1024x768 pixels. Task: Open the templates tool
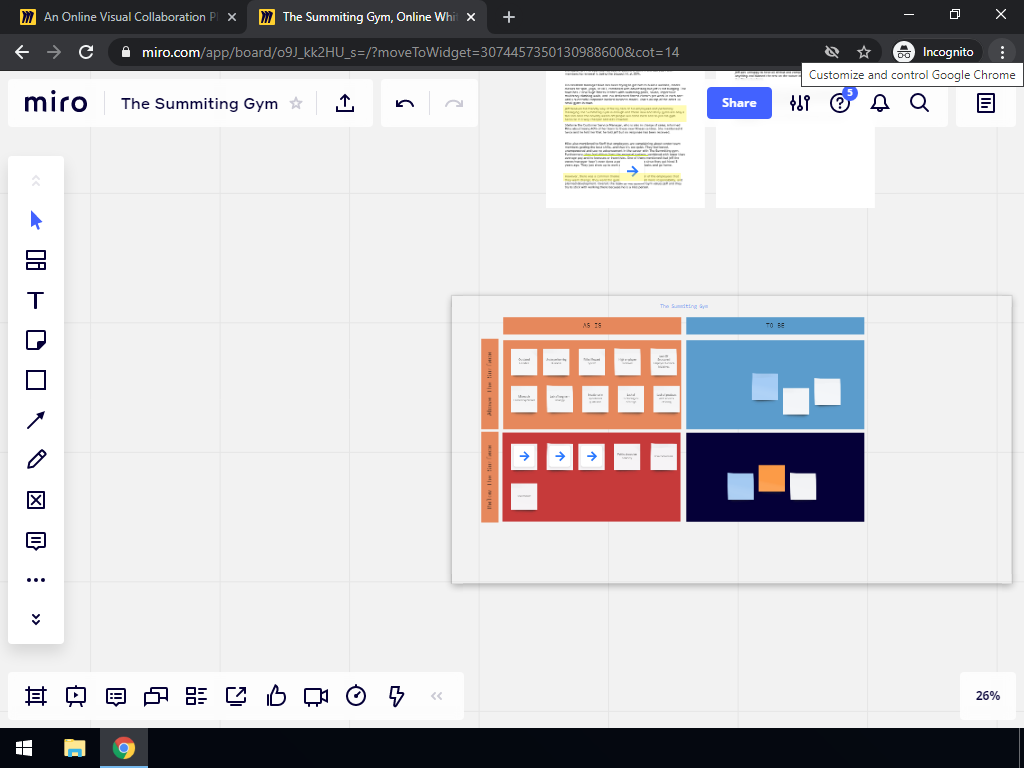pos(36,261)
